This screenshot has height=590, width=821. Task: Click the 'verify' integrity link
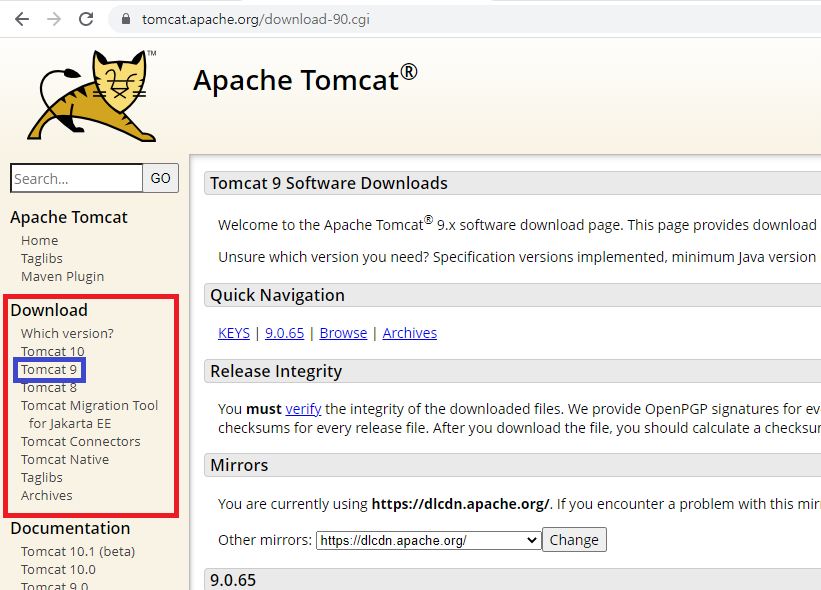[x=303, y=409]
